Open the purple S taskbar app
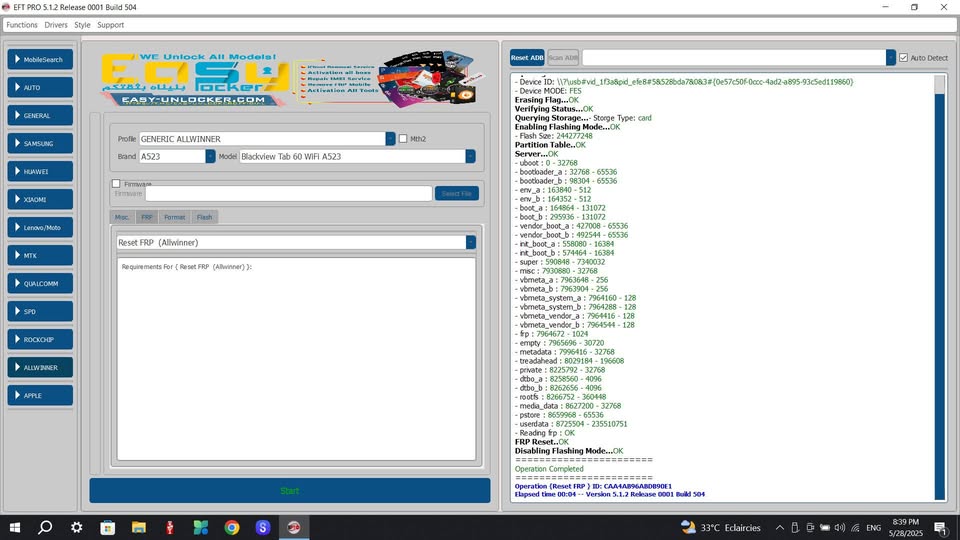 (263, 527)
